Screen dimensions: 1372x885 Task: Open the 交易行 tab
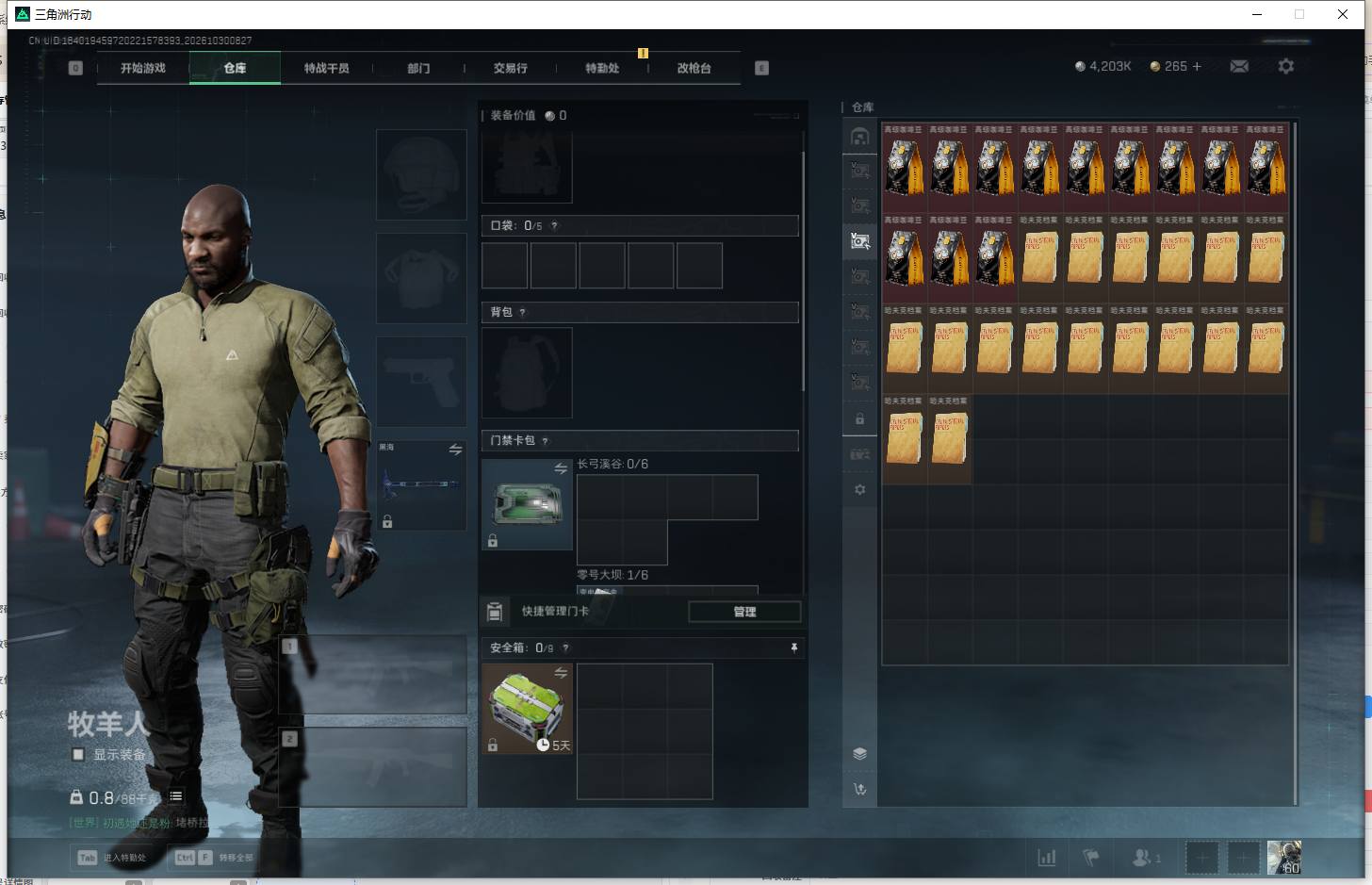(511, 68)
